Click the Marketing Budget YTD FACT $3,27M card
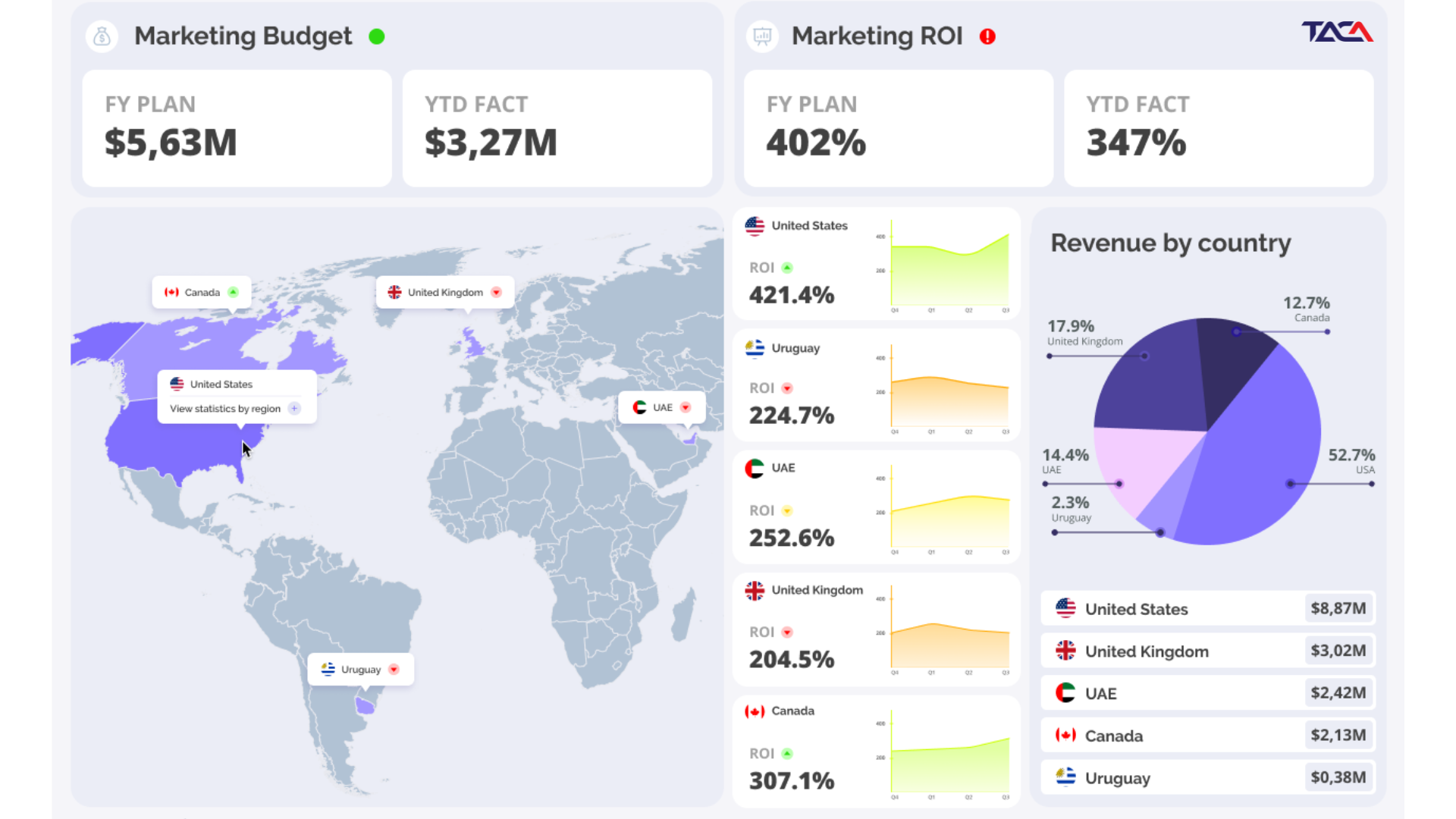Viewport: 1456px width, 819px height. point(557,128)
